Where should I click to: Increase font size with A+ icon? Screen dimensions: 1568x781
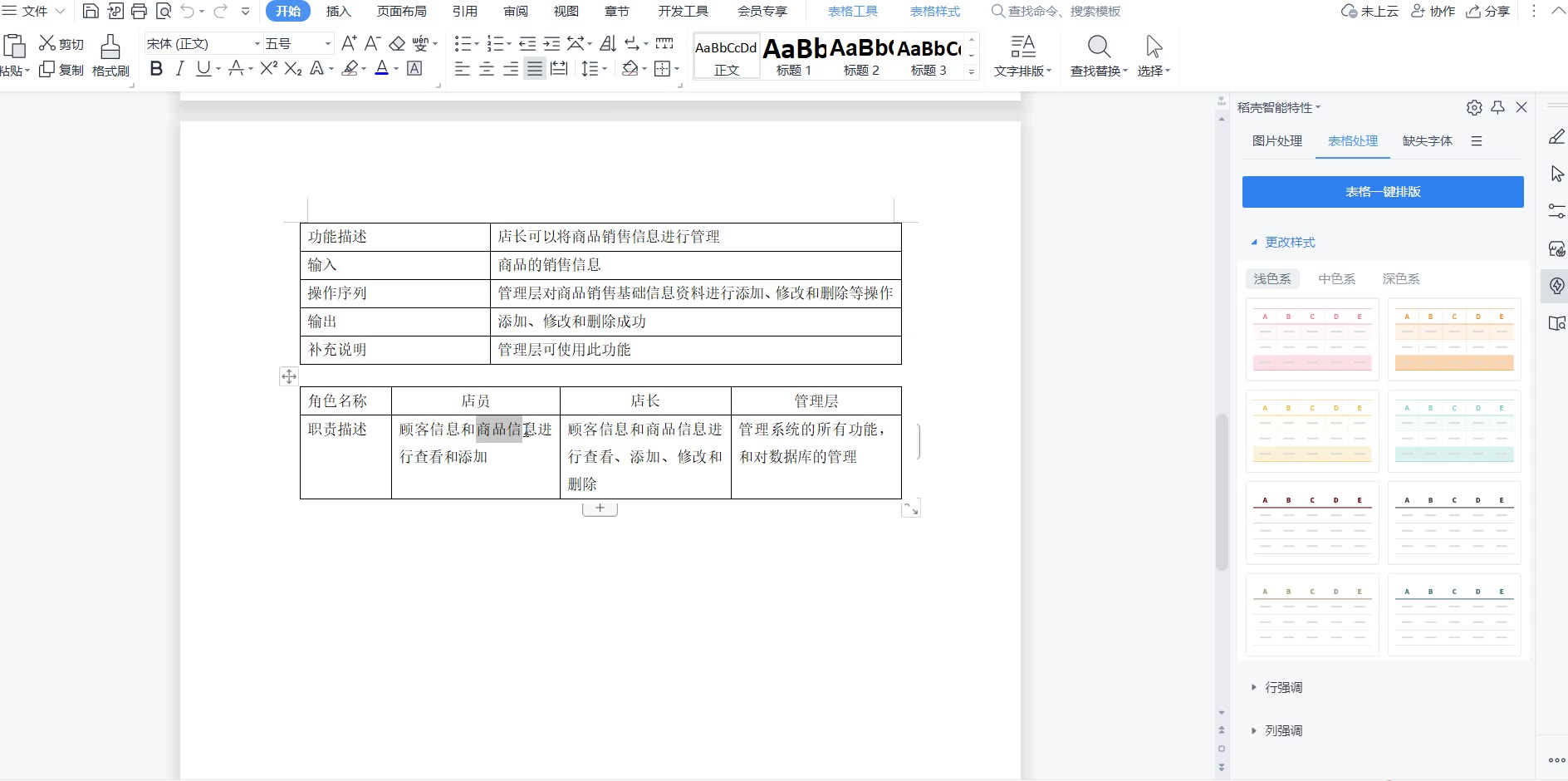(x=349, y=43)
